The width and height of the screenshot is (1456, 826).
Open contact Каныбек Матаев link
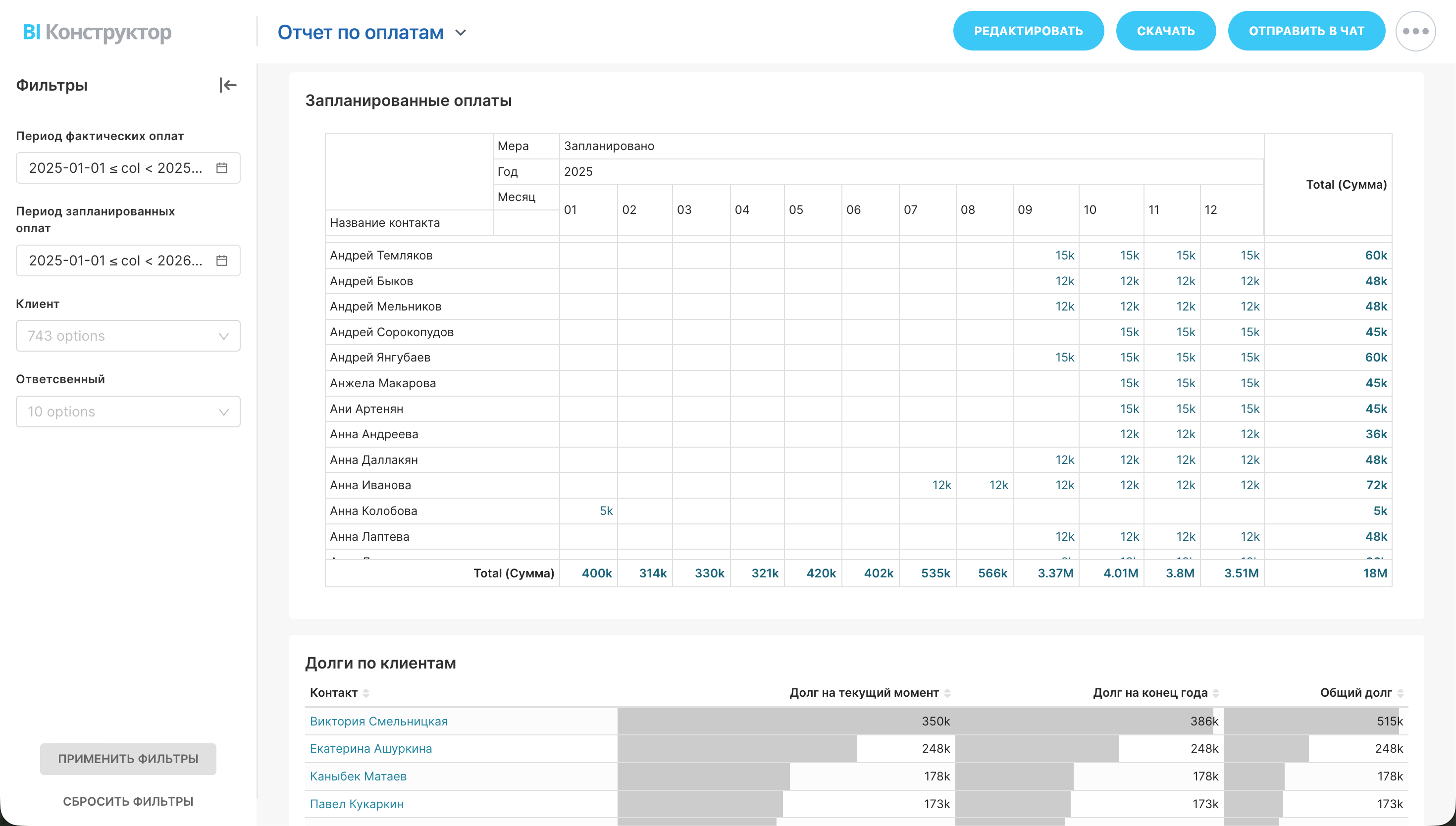point(358,776)
